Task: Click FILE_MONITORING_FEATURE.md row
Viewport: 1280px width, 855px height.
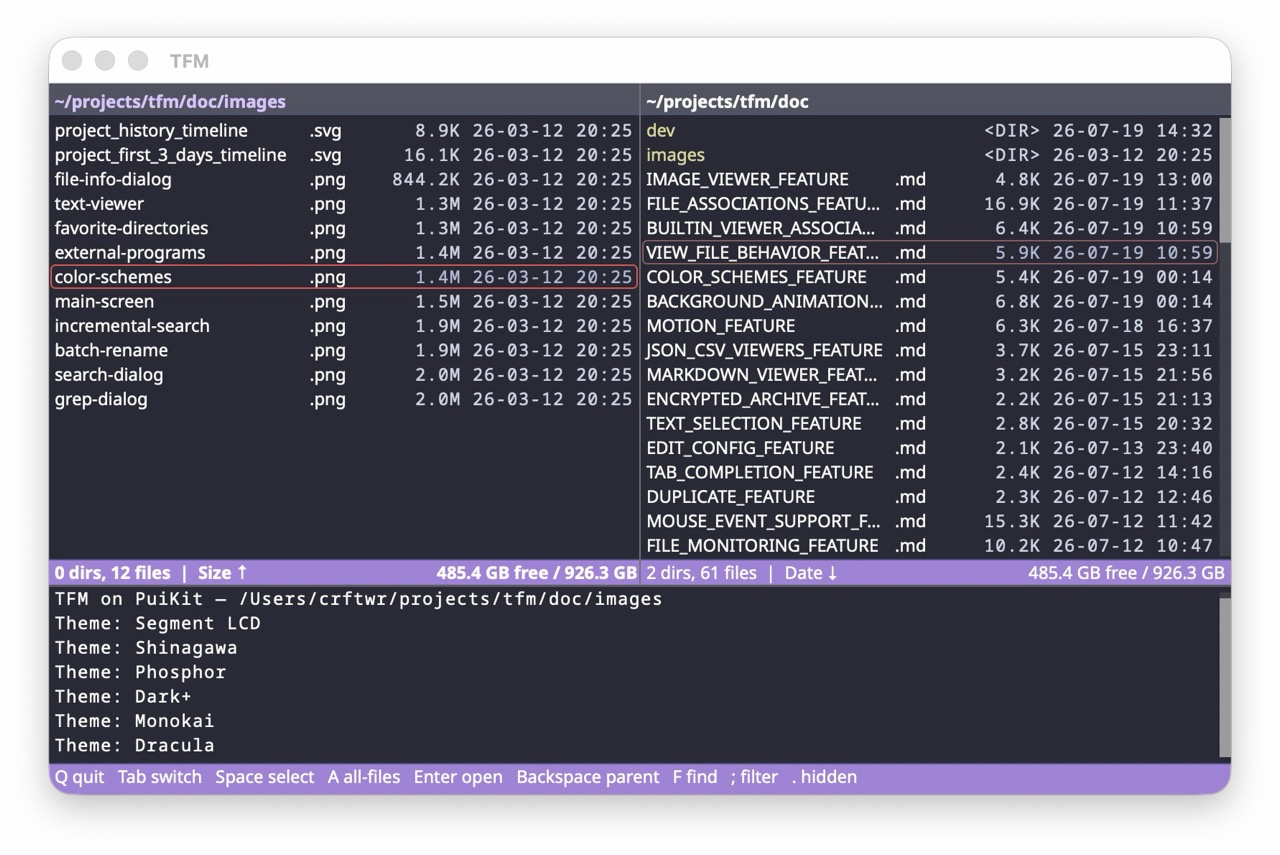Action: click(930, 546)
